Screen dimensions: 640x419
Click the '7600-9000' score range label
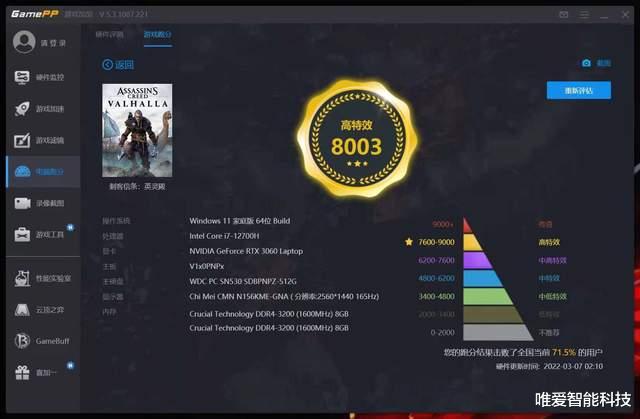click(x=436, y=242)
